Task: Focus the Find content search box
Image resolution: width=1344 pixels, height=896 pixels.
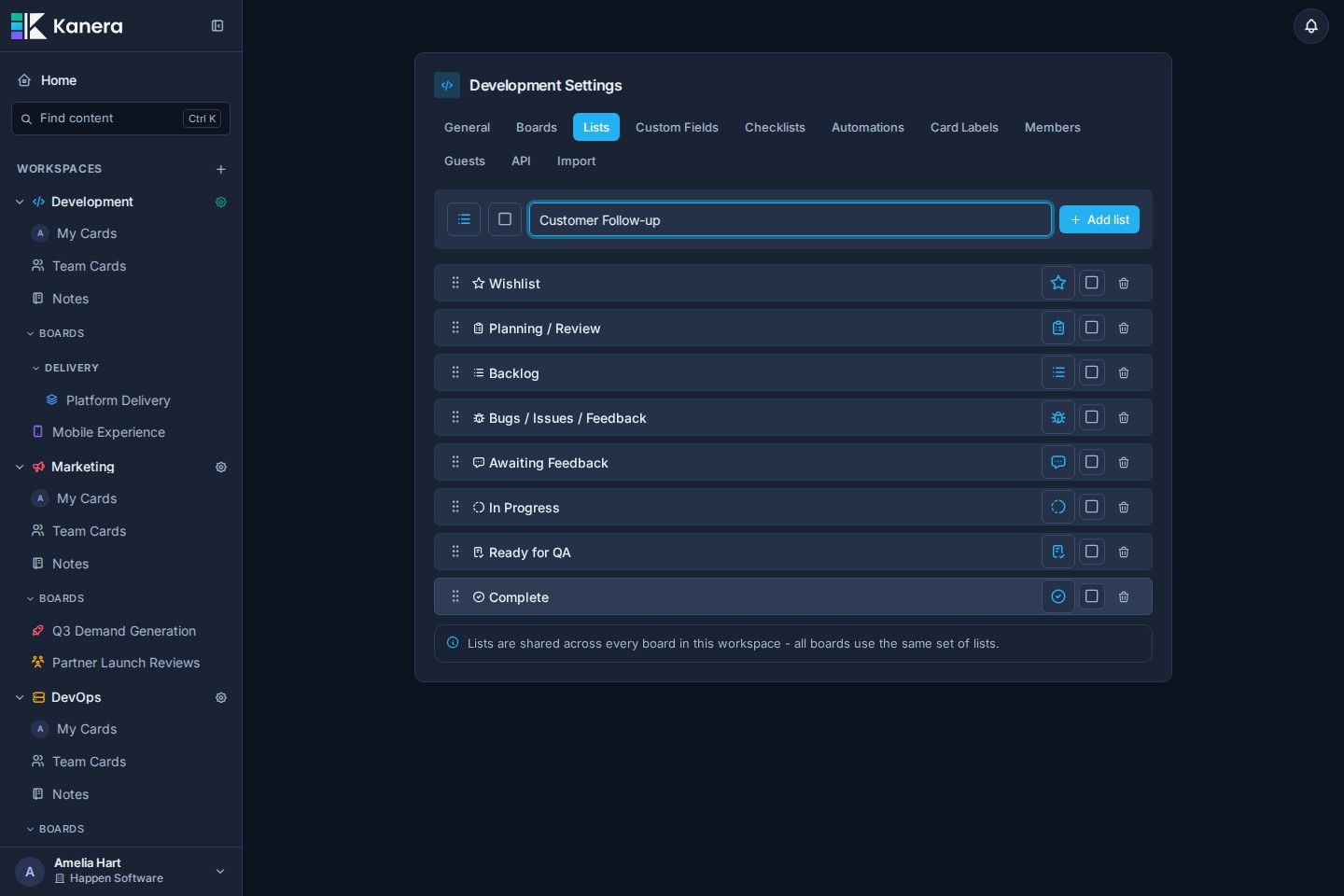Action: pos(120,119)
